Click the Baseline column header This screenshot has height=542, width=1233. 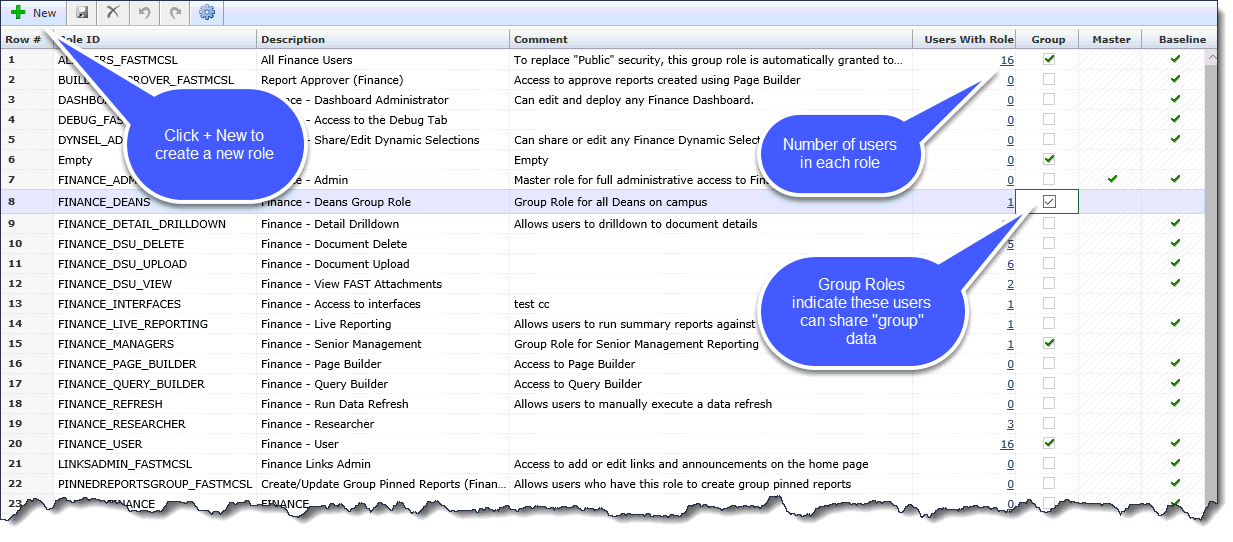coord(1181,40)
